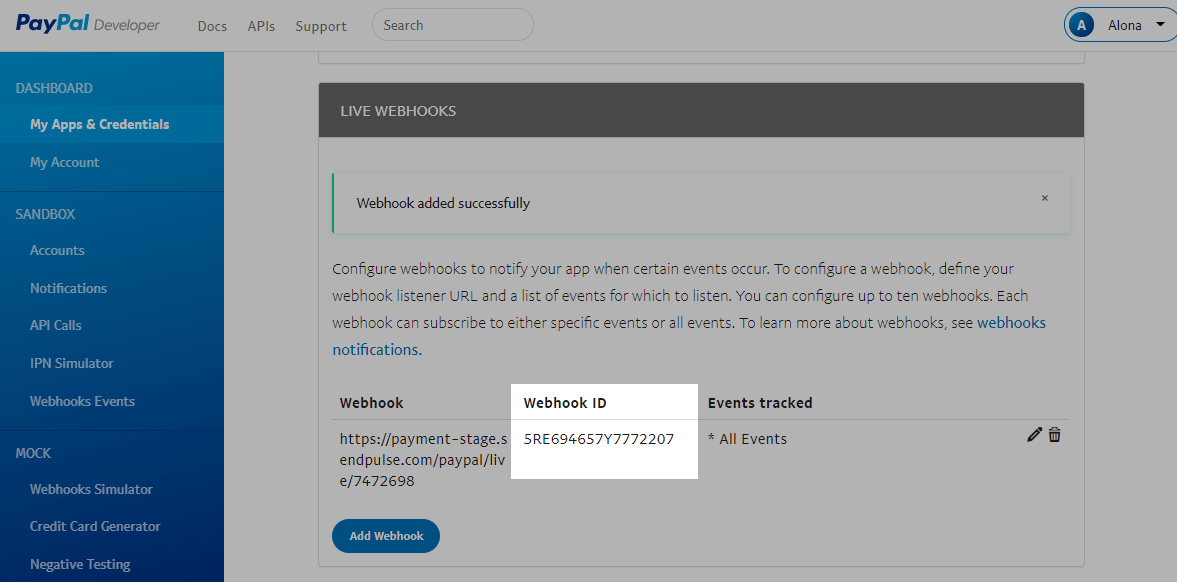Click the 'Webhook added successfully' message text
Image resolution: width=1177 pixels, height=582 pixels.
point(443,203)
